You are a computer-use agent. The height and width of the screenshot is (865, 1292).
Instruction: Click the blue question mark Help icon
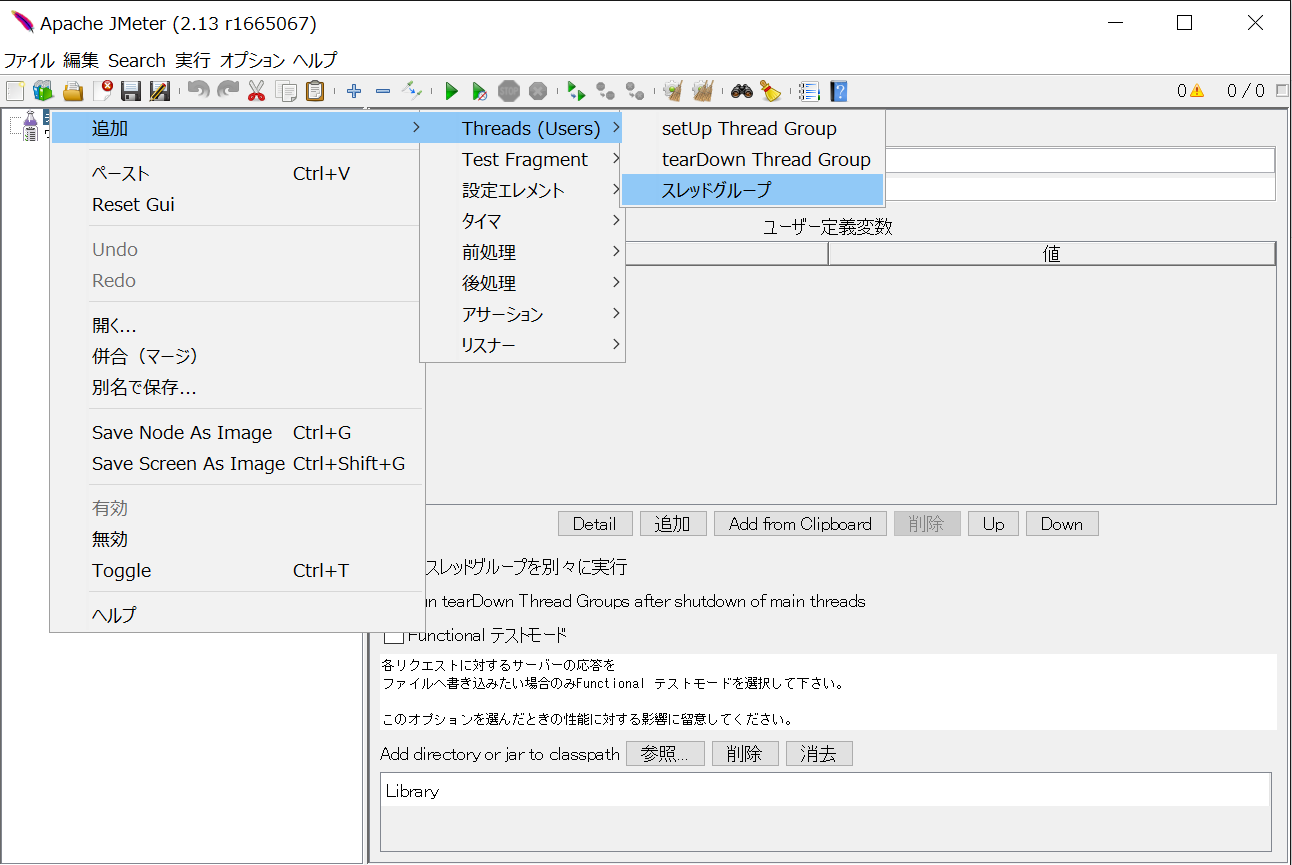(x=839, y=92)
